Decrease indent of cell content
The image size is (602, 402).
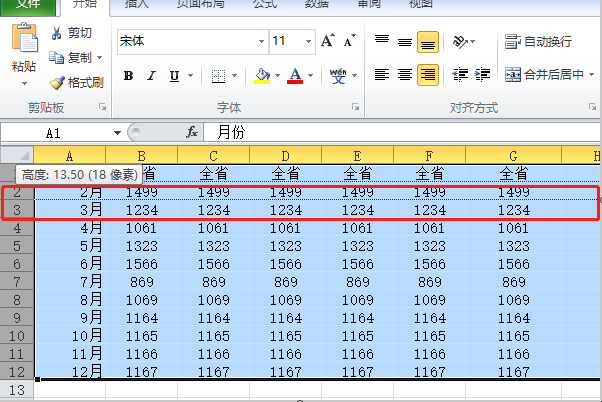[460, 74]
